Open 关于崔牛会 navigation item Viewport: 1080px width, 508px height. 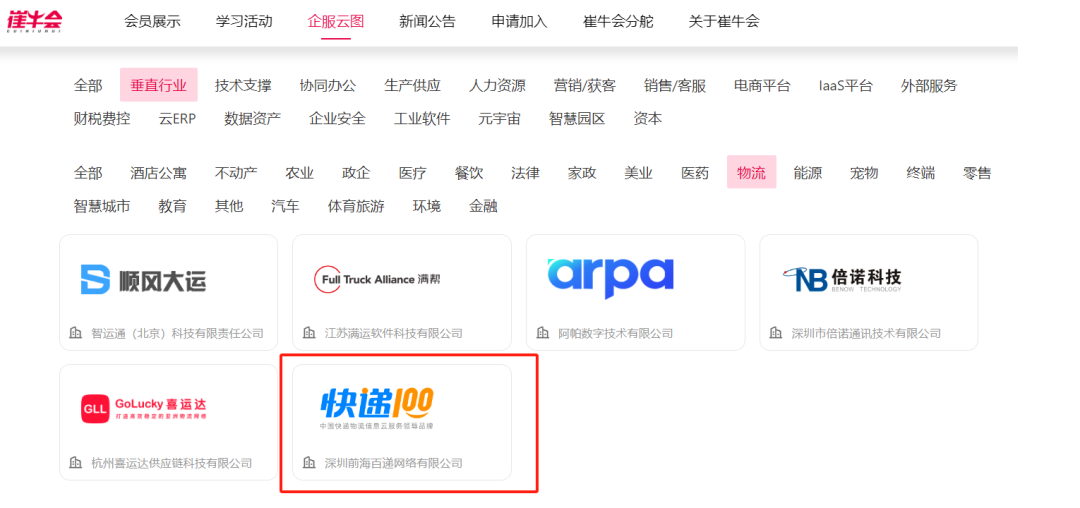[724, 21]
